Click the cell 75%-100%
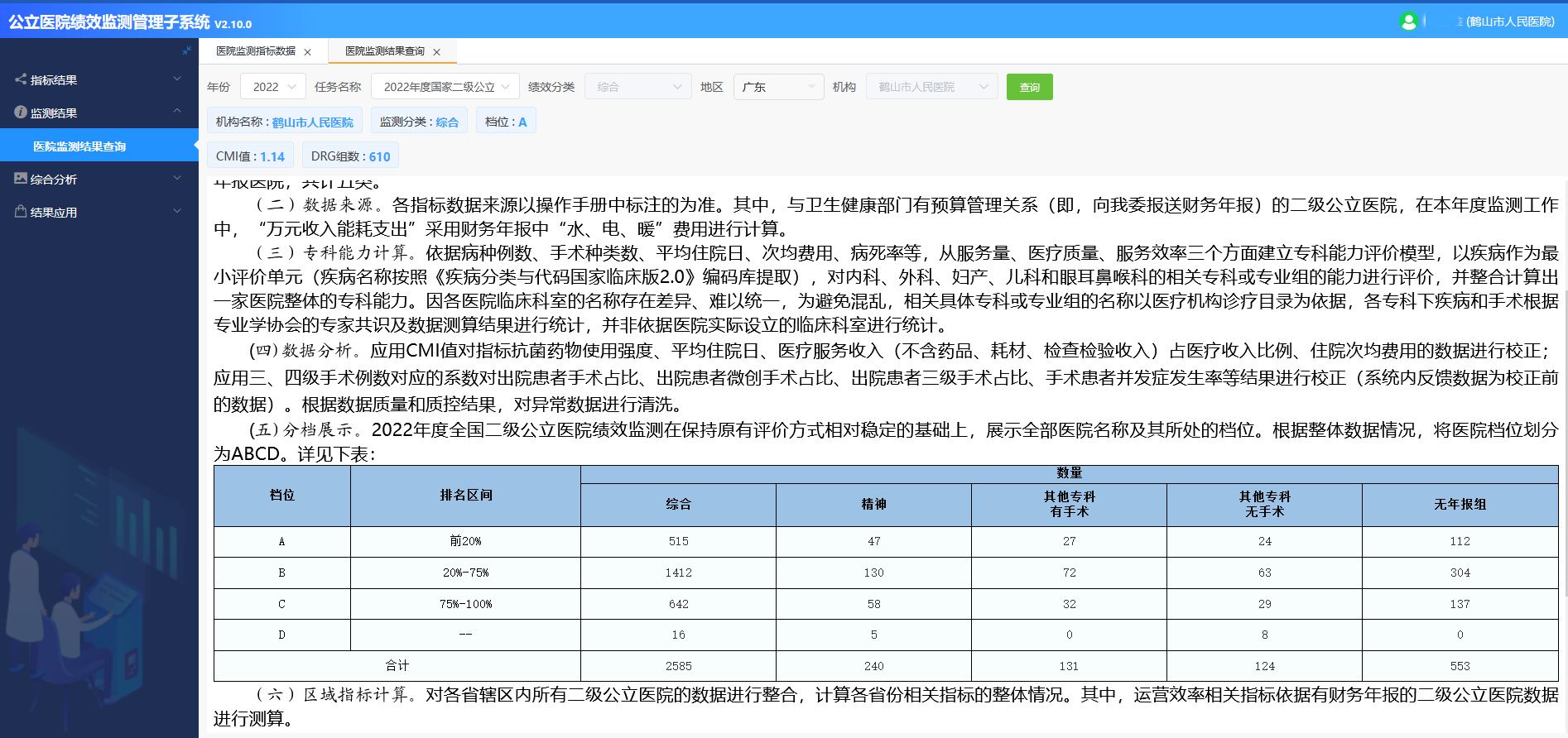Viewport: 1568px width, 738px height. click(x=466, y=604)
